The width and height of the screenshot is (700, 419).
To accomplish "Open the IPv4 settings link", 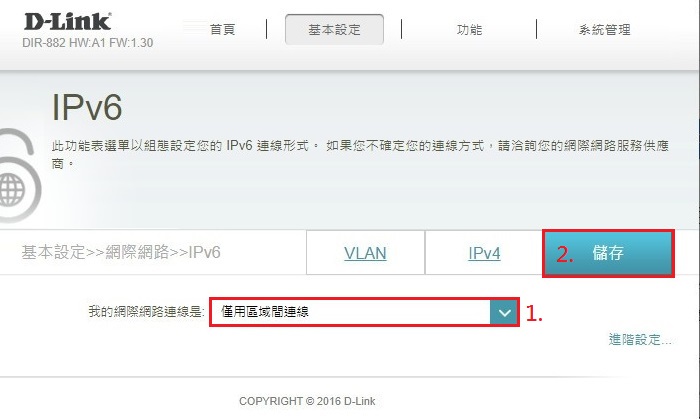I will pyautogui.click(x=484, y=253).
